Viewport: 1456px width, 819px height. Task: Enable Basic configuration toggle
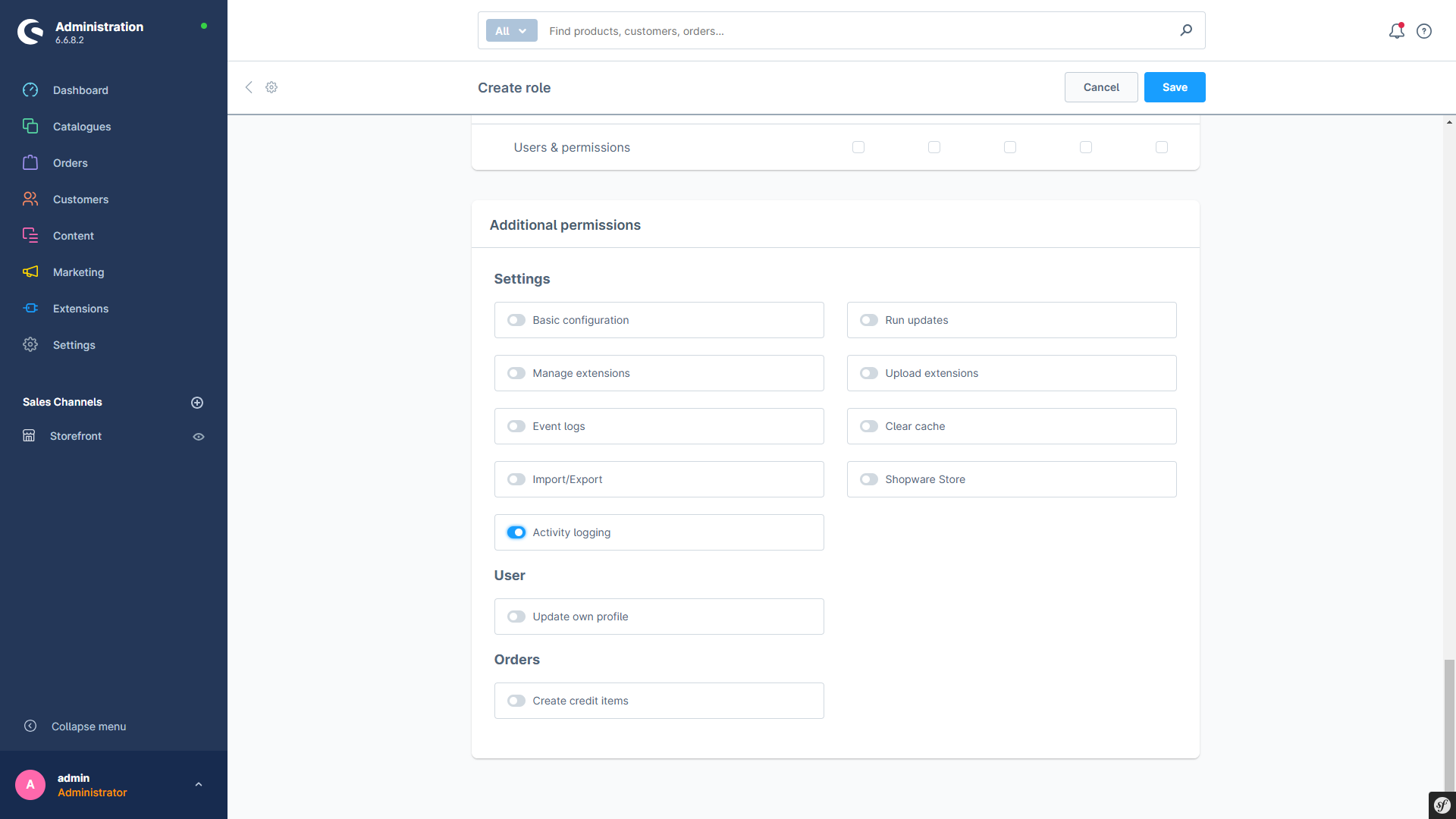[516, 321]
